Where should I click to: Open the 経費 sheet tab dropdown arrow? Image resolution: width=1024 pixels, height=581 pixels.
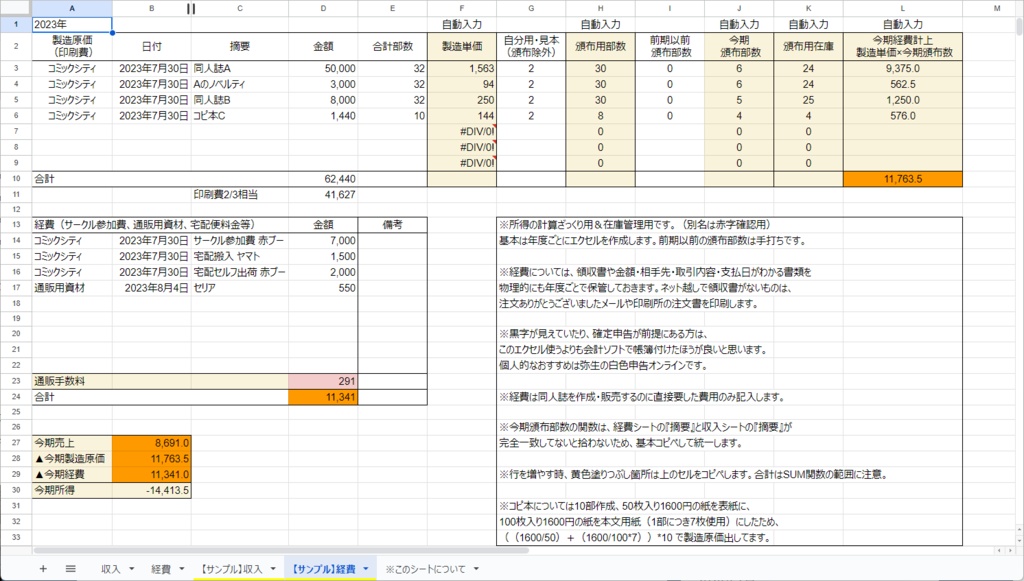(181, 570)
